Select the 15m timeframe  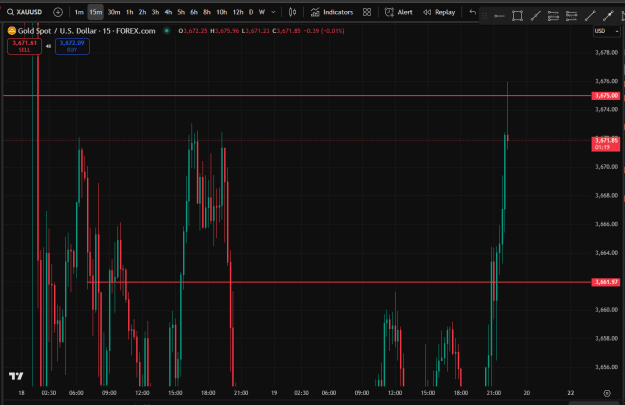(x=96, y=12)
